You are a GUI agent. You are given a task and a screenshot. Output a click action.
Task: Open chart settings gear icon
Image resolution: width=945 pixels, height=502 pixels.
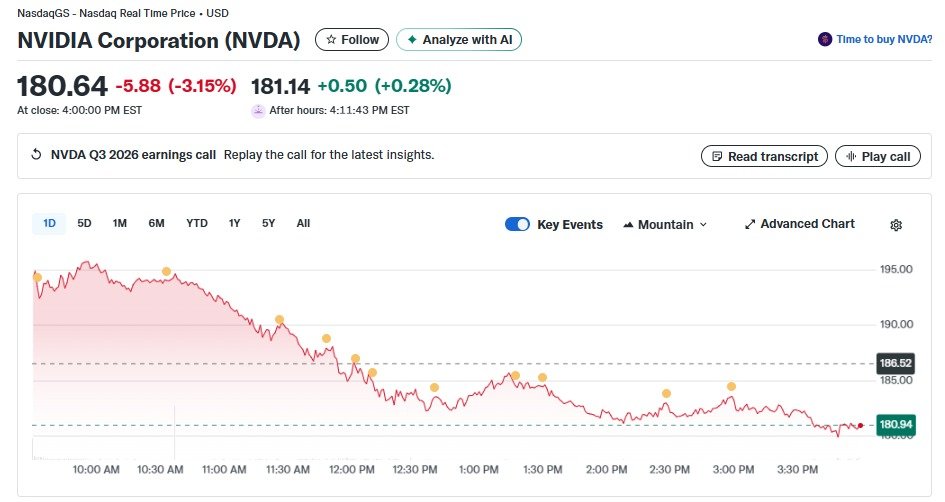pos(896,225)
